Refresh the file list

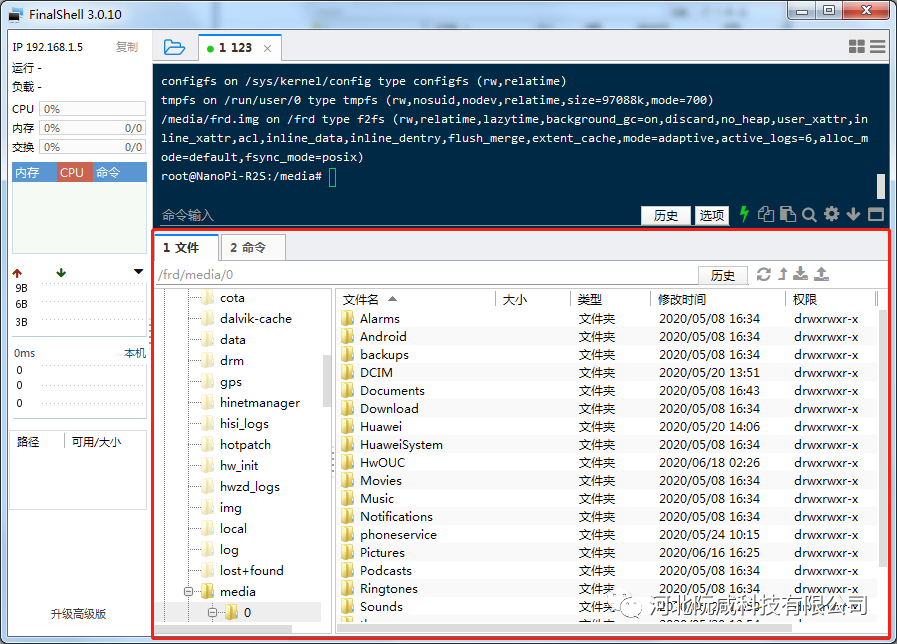(x=764, y=275)
